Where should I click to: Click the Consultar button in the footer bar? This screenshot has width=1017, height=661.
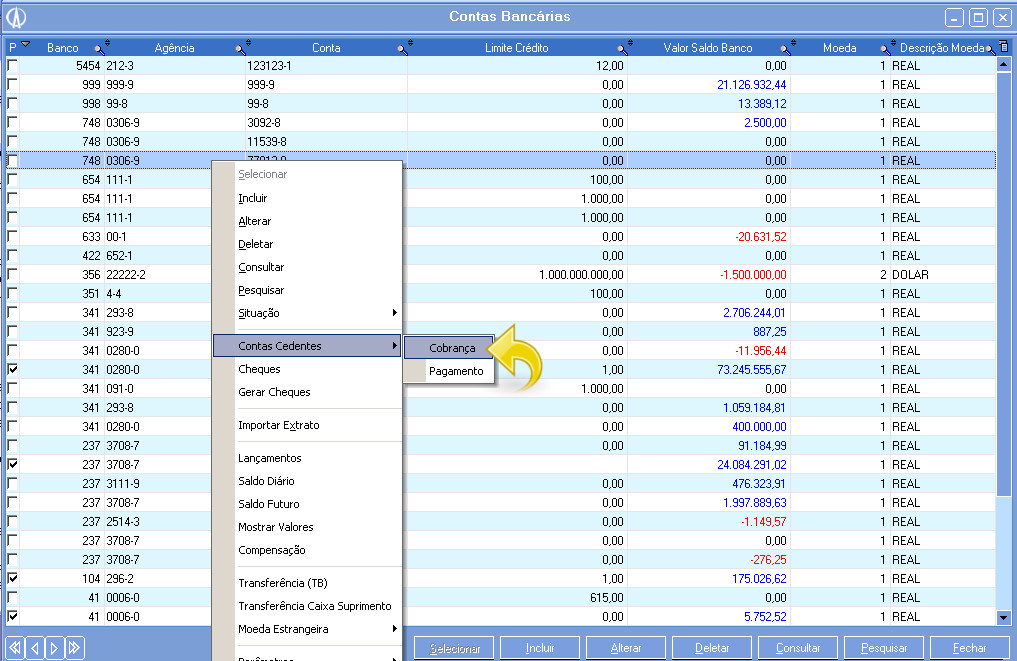(x=798, y=648)
